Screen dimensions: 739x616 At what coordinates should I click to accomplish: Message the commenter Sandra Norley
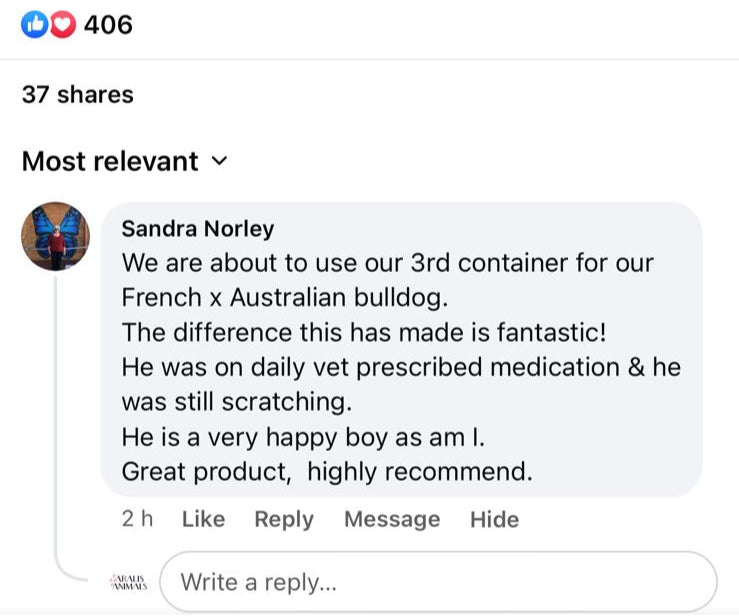392,519
